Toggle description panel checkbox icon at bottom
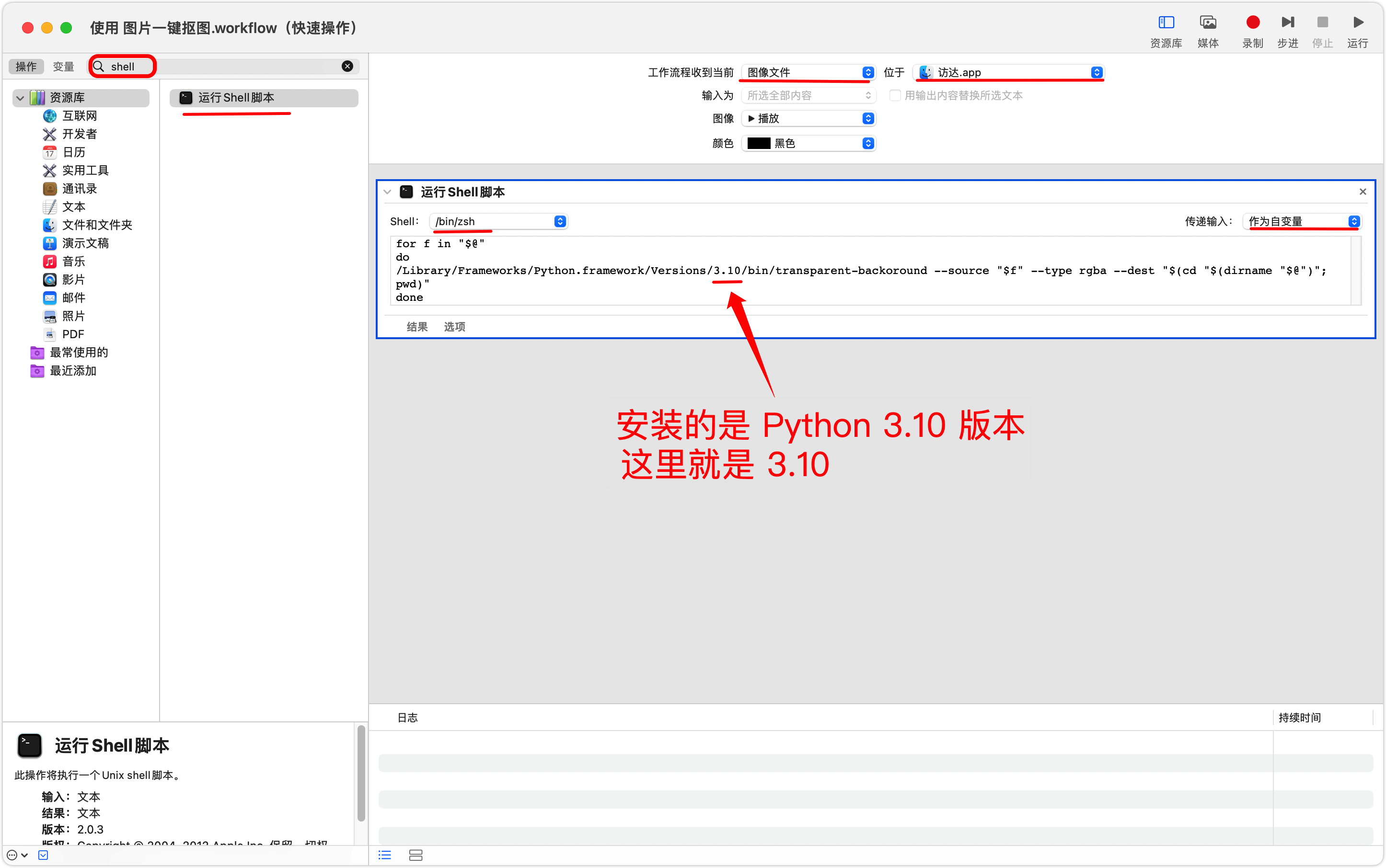The height and width of the screenshot is (868, 1386). point(43,856)
